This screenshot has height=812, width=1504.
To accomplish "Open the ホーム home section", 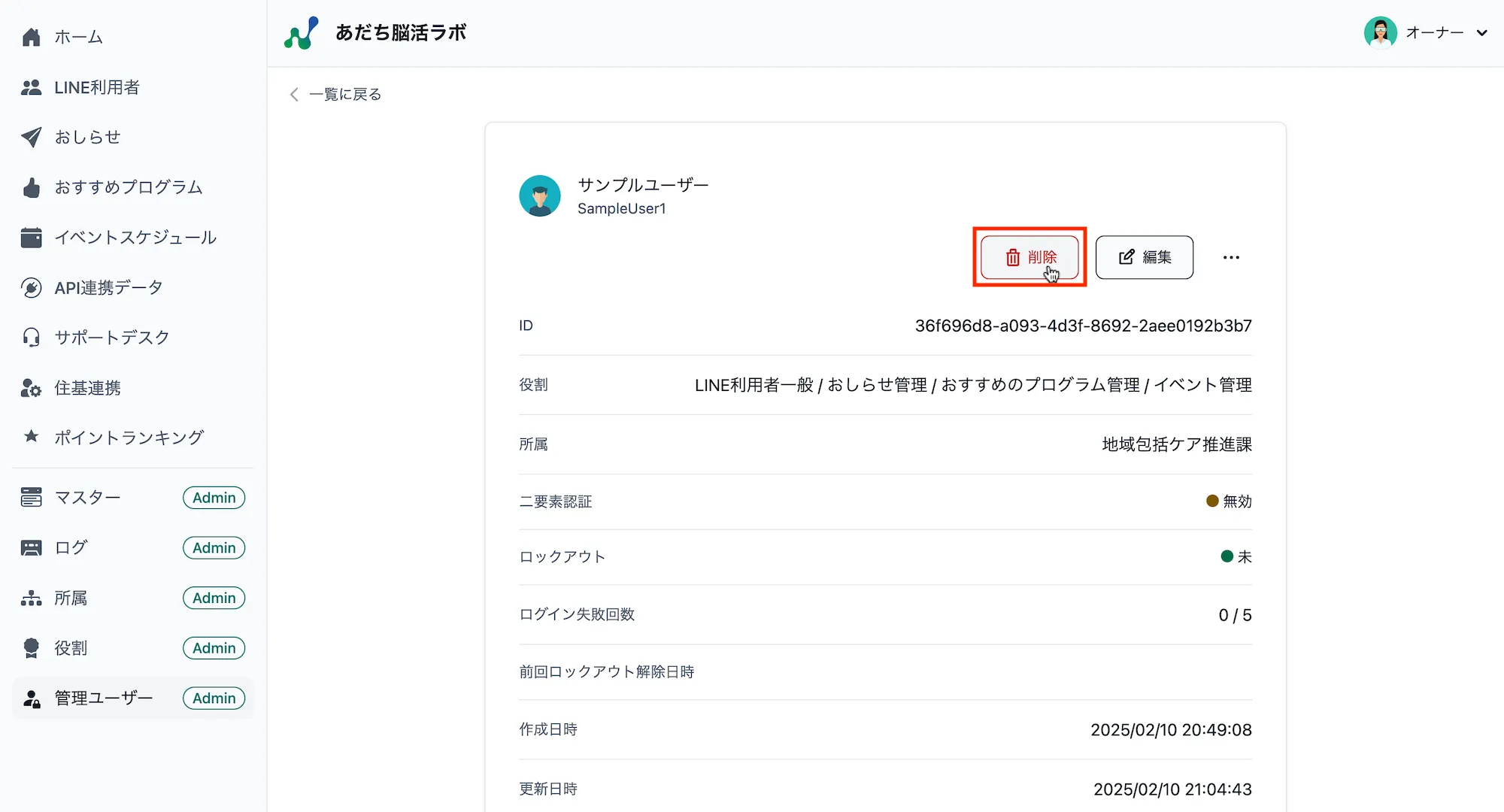I will 77,36.
